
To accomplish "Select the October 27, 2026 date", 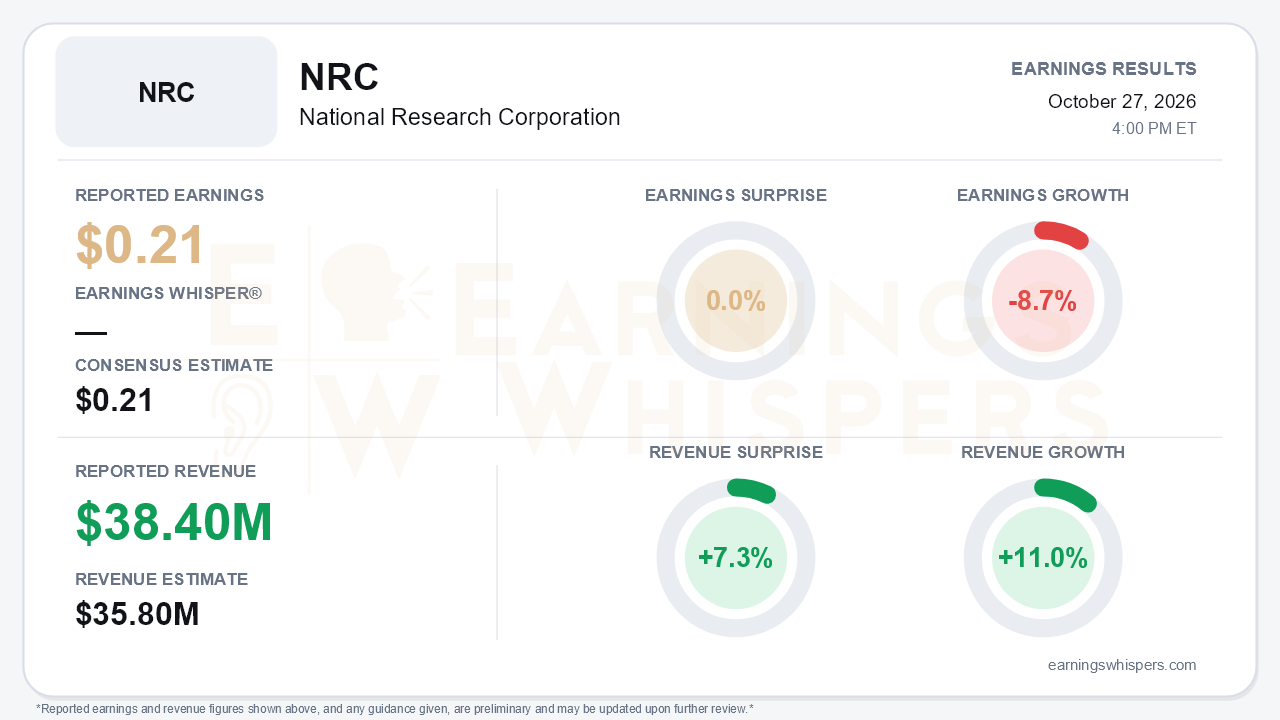I will pyautogui.click(x=1122, y=101).
